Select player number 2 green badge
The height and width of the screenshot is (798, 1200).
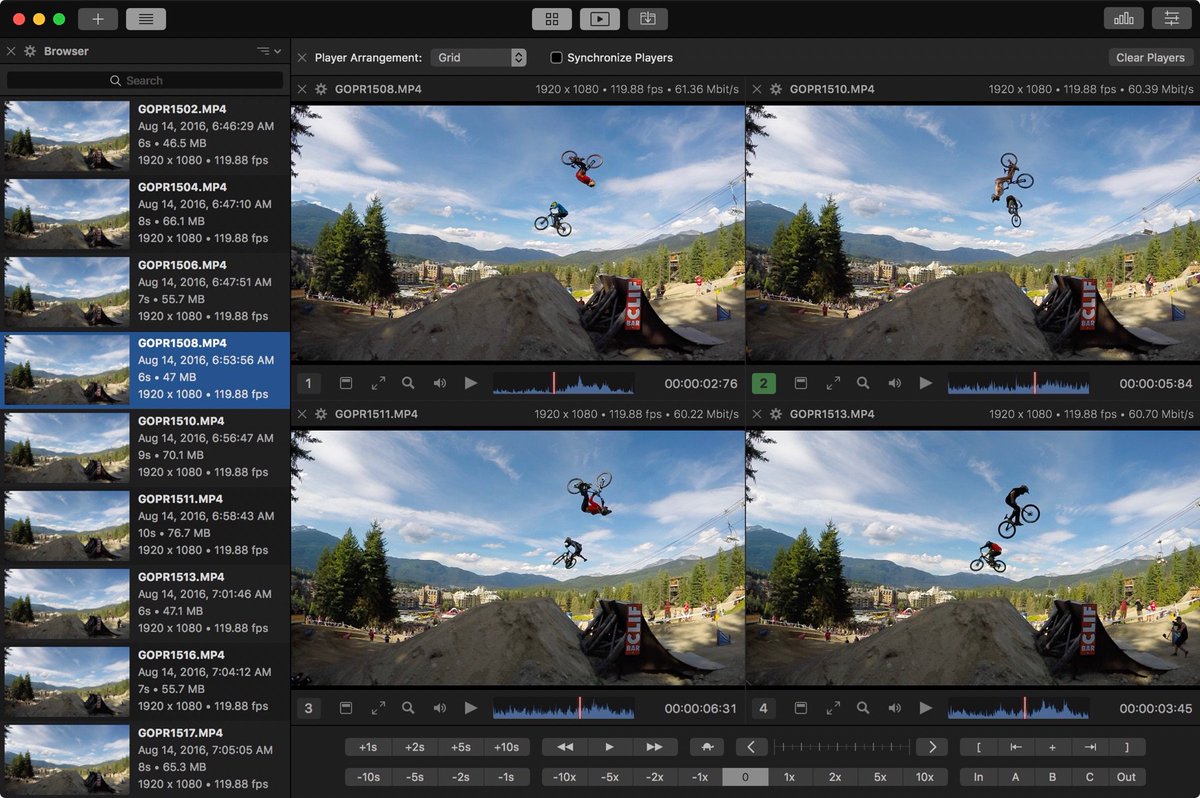click(764, 384)
